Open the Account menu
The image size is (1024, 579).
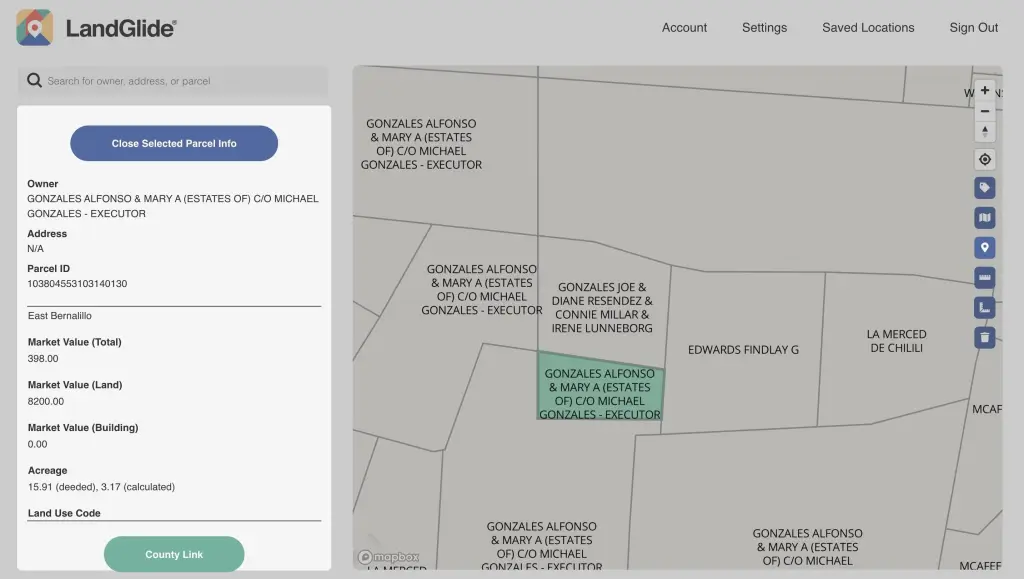point(684,28)
